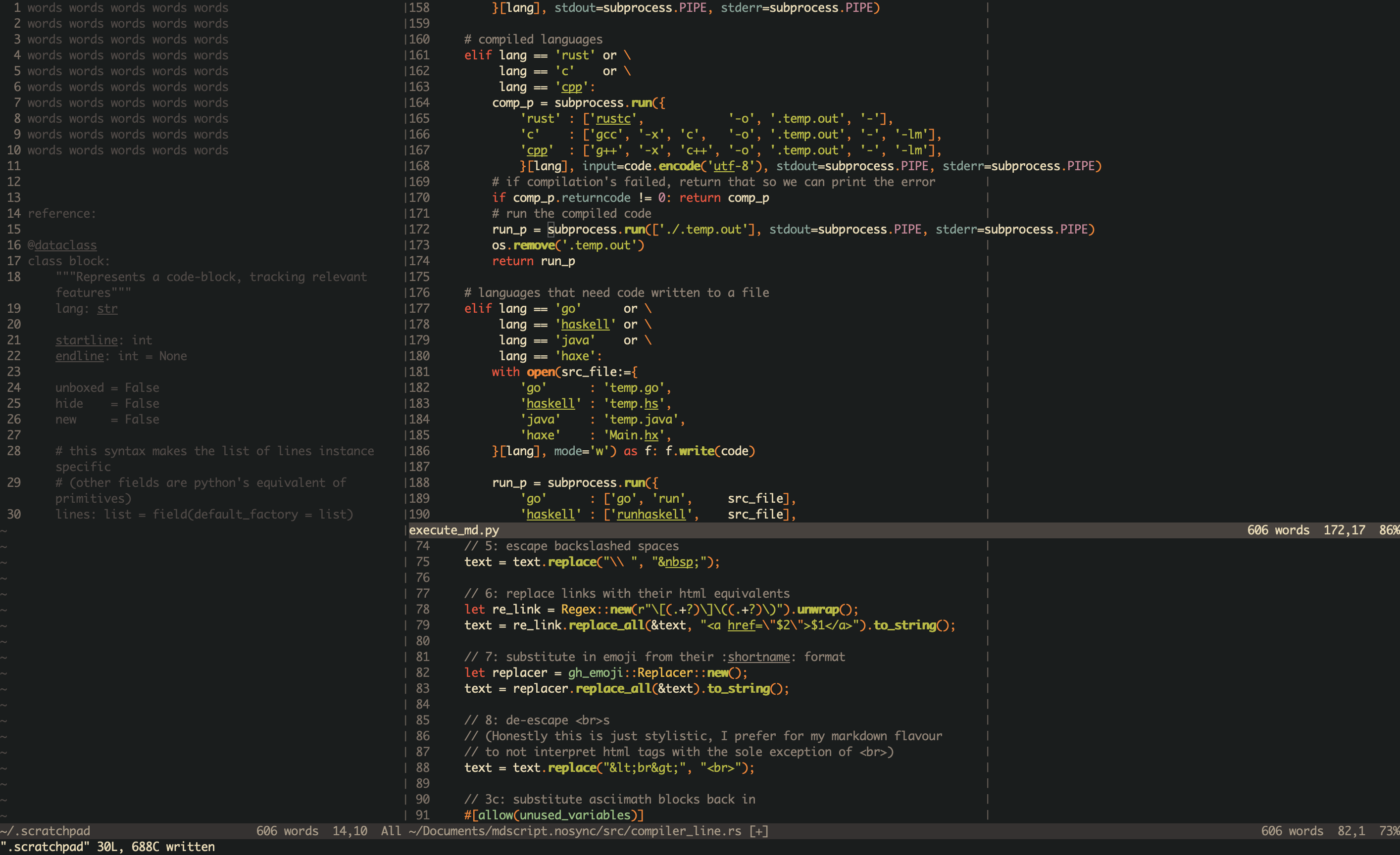Image resolution: width=1400 pixels, height=855 pixels.
Task: Click '.scratchpad 30L, 688C written' message
Action: 108,847
